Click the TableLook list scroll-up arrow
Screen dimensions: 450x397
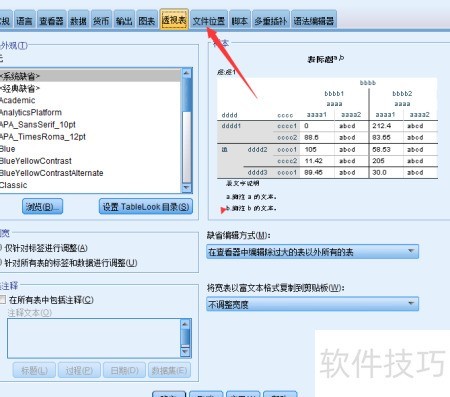[187, 73]
